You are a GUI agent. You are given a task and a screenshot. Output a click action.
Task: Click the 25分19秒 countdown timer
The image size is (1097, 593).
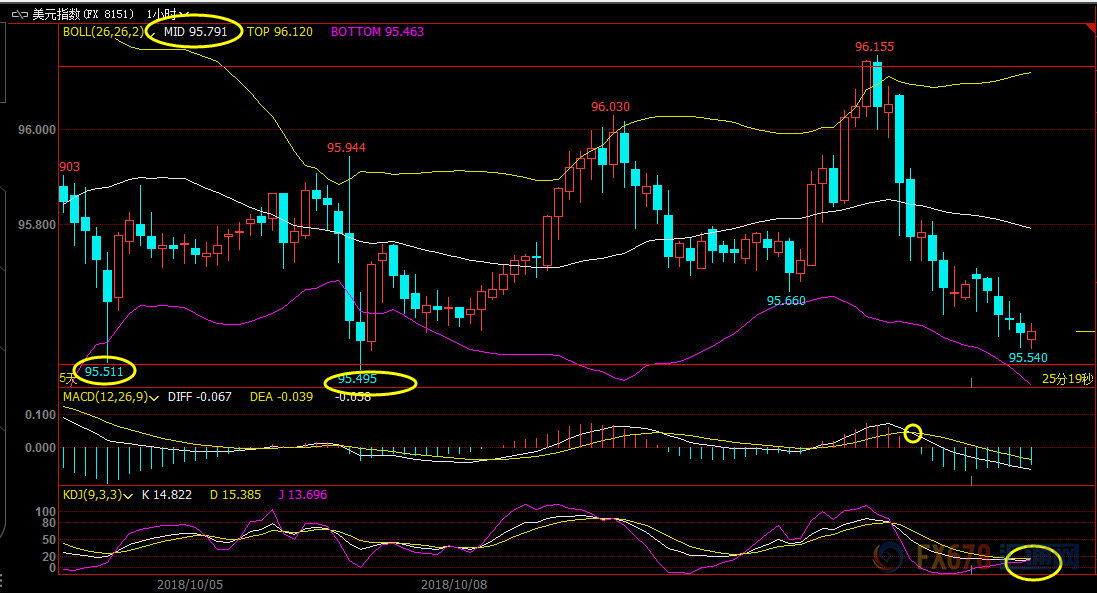(1067, 379)
